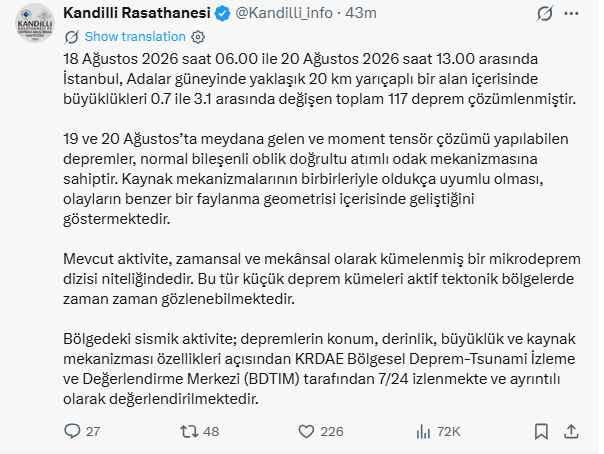This screenshot has height=454, width=604.
Task: Open the three-dot more options menu
Action: click(571, 13)
